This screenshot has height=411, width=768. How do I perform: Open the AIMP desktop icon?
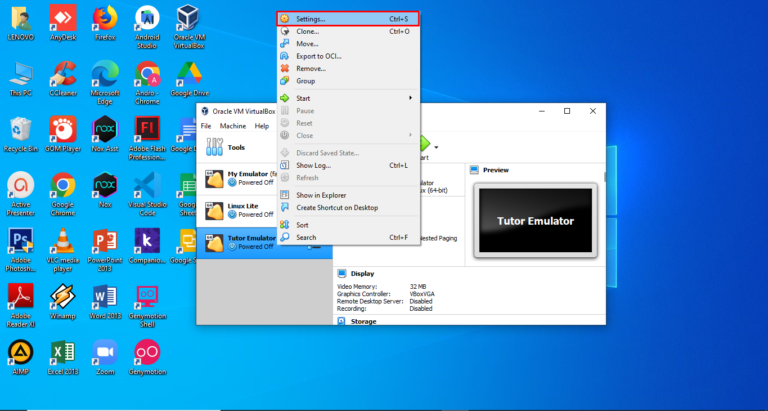[x=21, y=358]
